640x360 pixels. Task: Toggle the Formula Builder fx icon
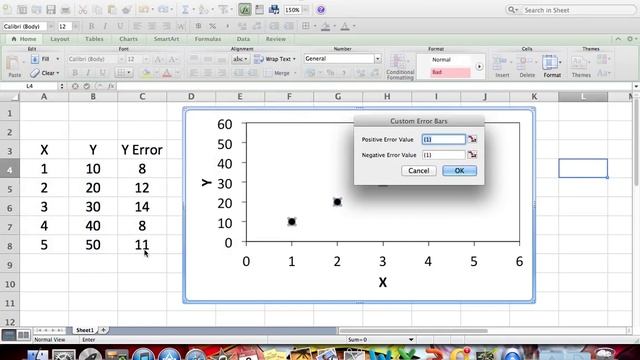pos(245,10)
